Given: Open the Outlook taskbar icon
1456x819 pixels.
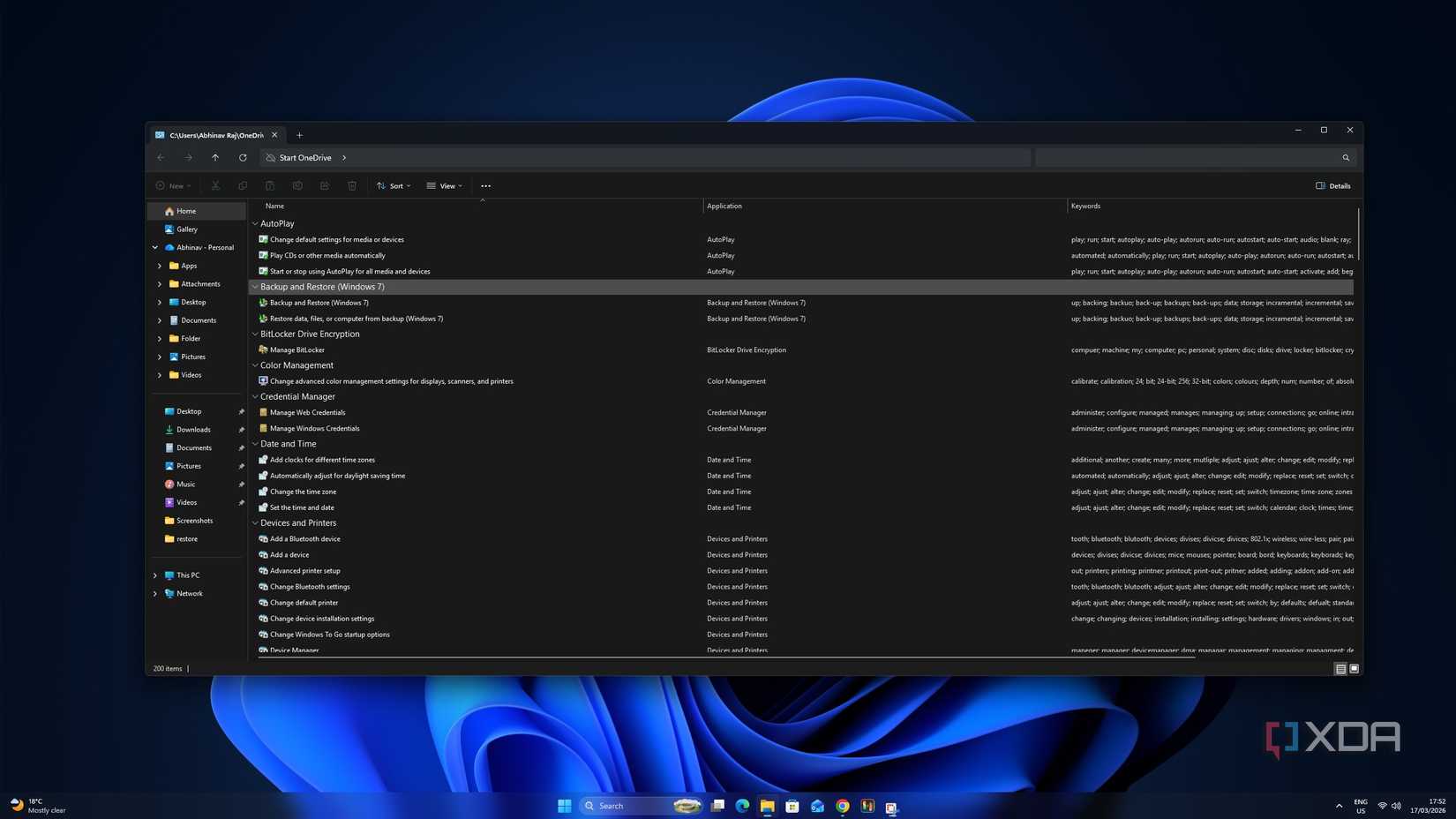Looking at the screenshot, I should coord(817,806).
